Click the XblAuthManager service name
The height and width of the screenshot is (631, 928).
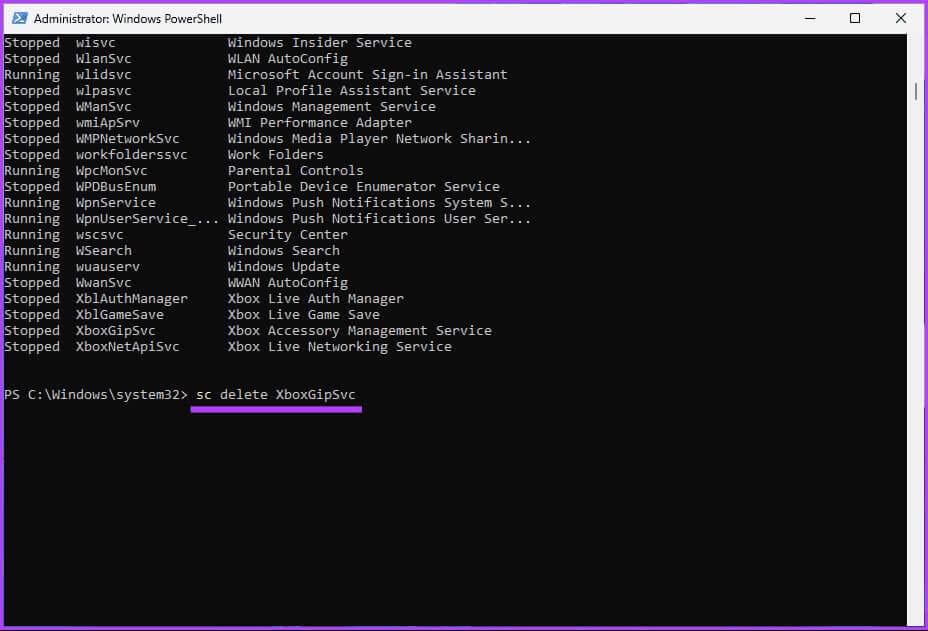(131, 299)
